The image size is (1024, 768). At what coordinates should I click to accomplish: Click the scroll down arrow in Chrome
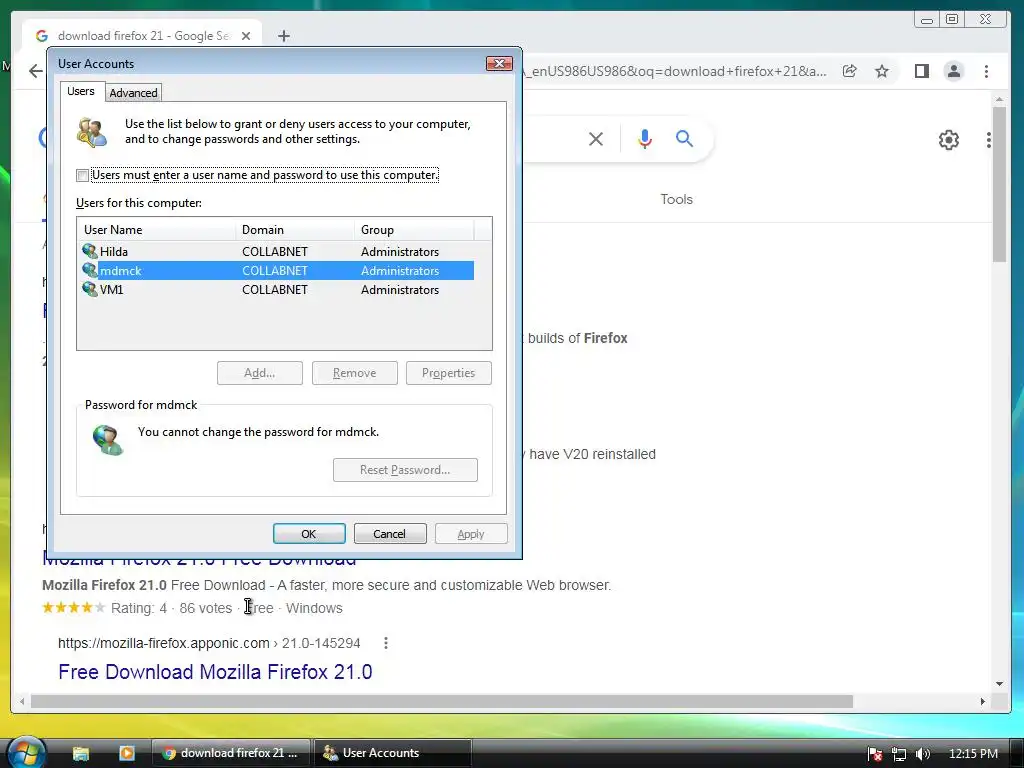[999, 684]
